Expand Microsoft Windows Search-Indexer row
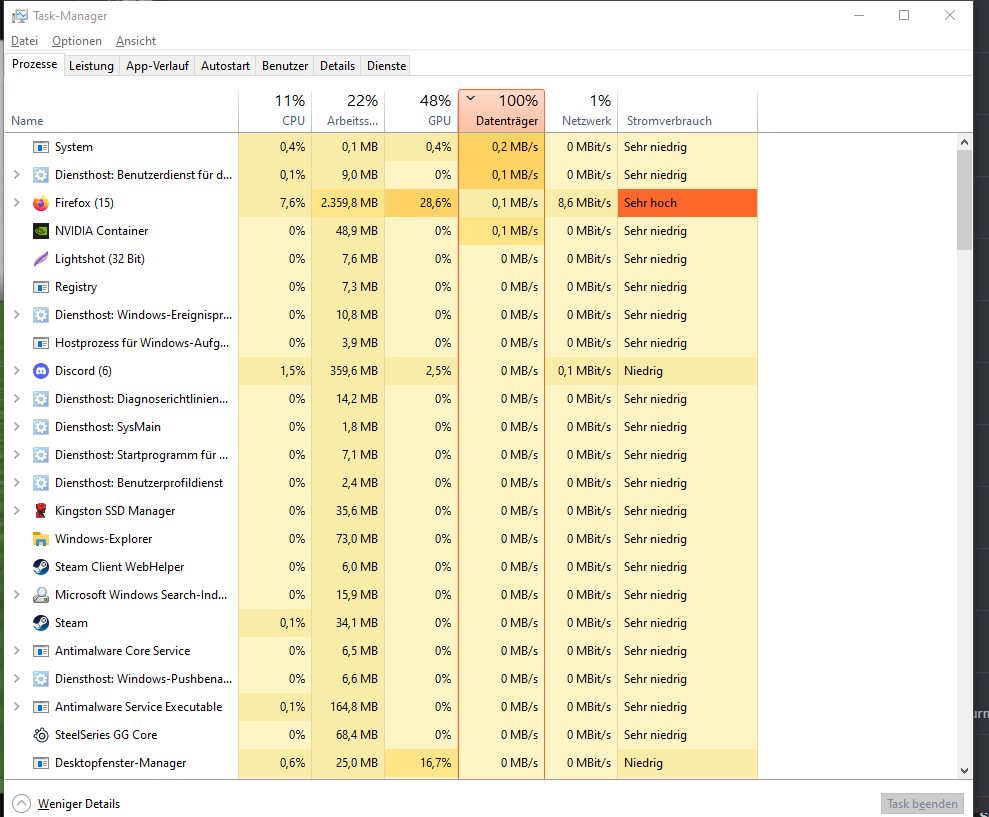The width and height of the screenshot is (989, 817). [17, 595]
